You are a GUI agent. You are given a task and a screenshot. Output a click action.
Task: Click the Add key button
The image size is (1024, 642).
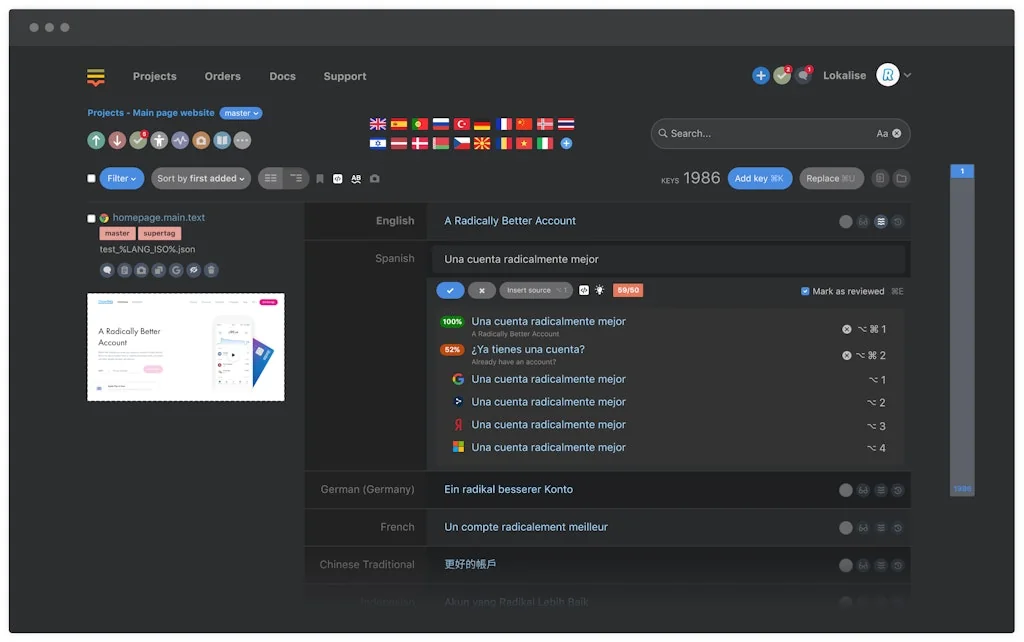759,179
